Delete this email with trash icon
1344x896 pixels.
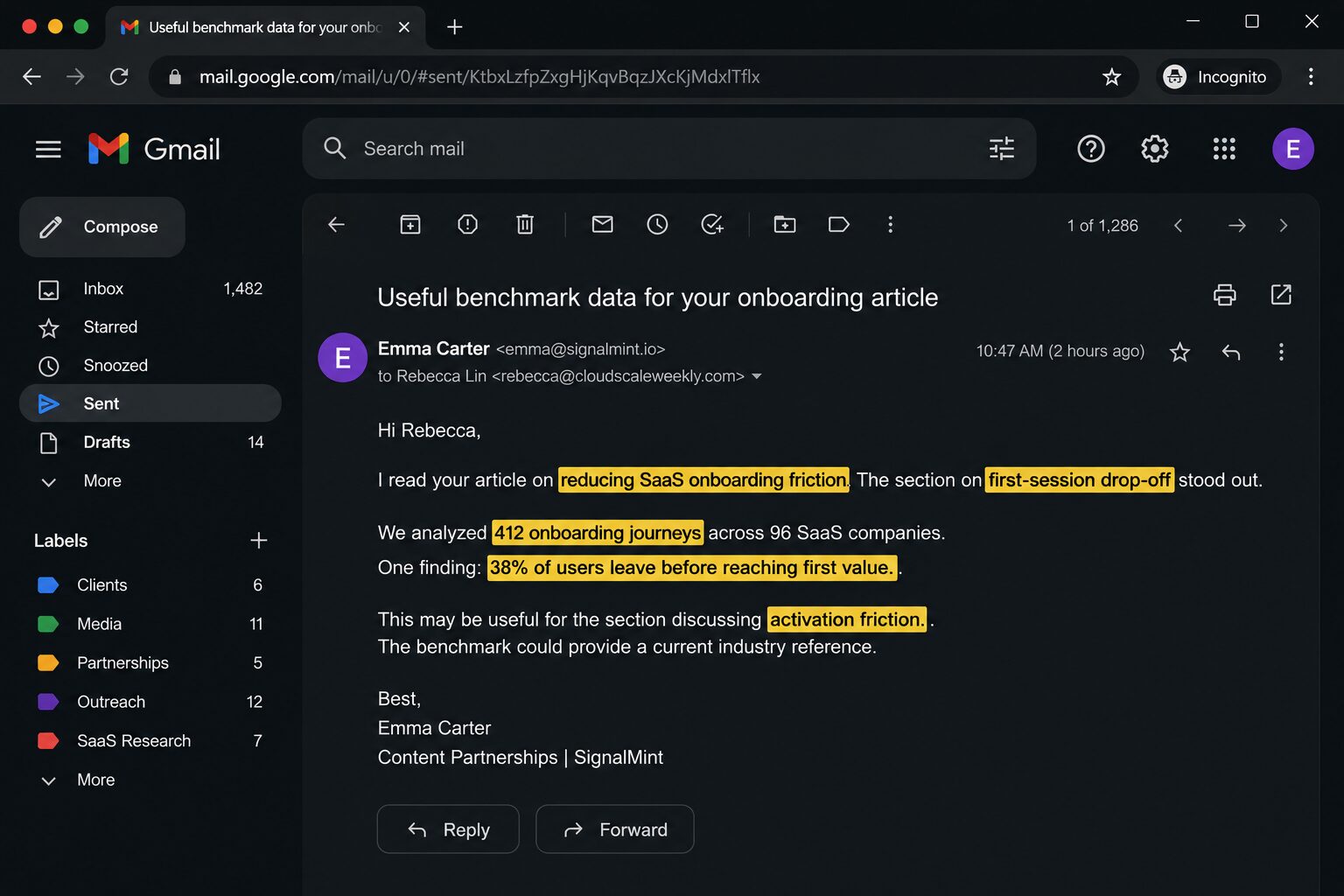(524, 225)
